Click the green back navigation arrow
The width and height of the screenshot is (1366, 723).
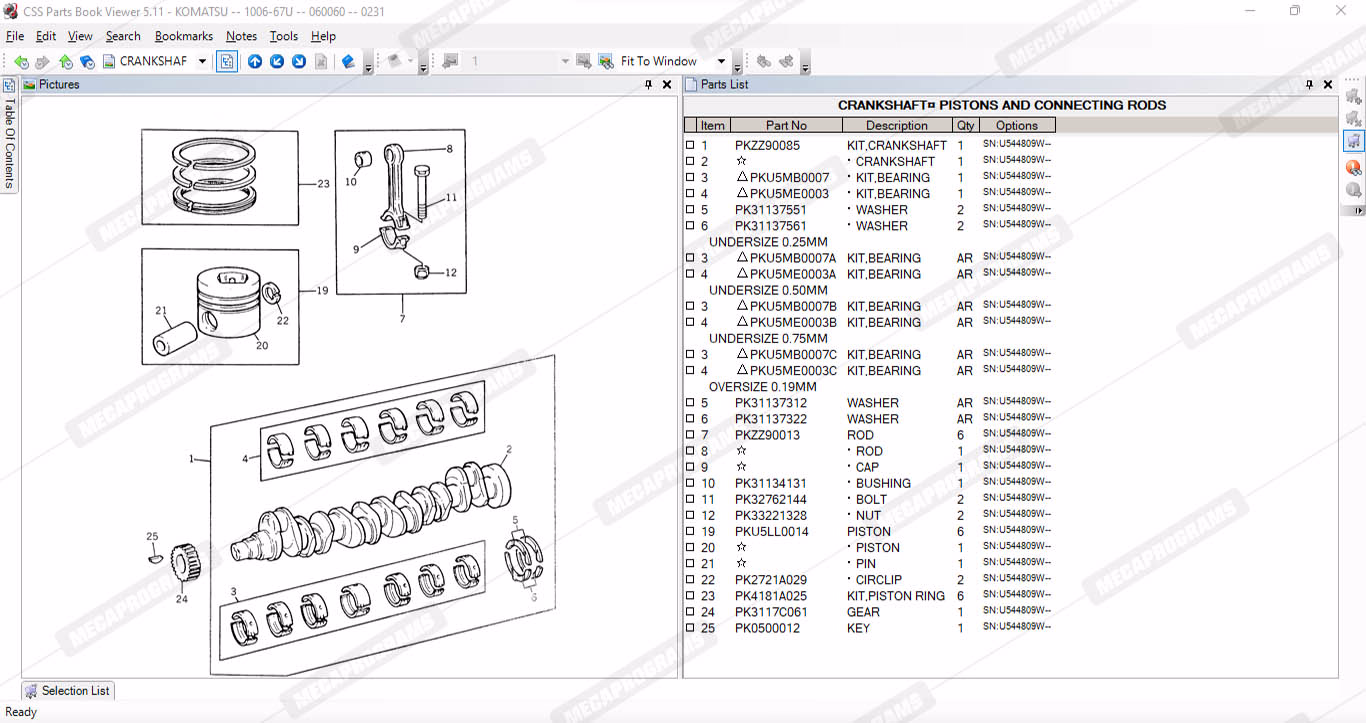tap(21, 62)
